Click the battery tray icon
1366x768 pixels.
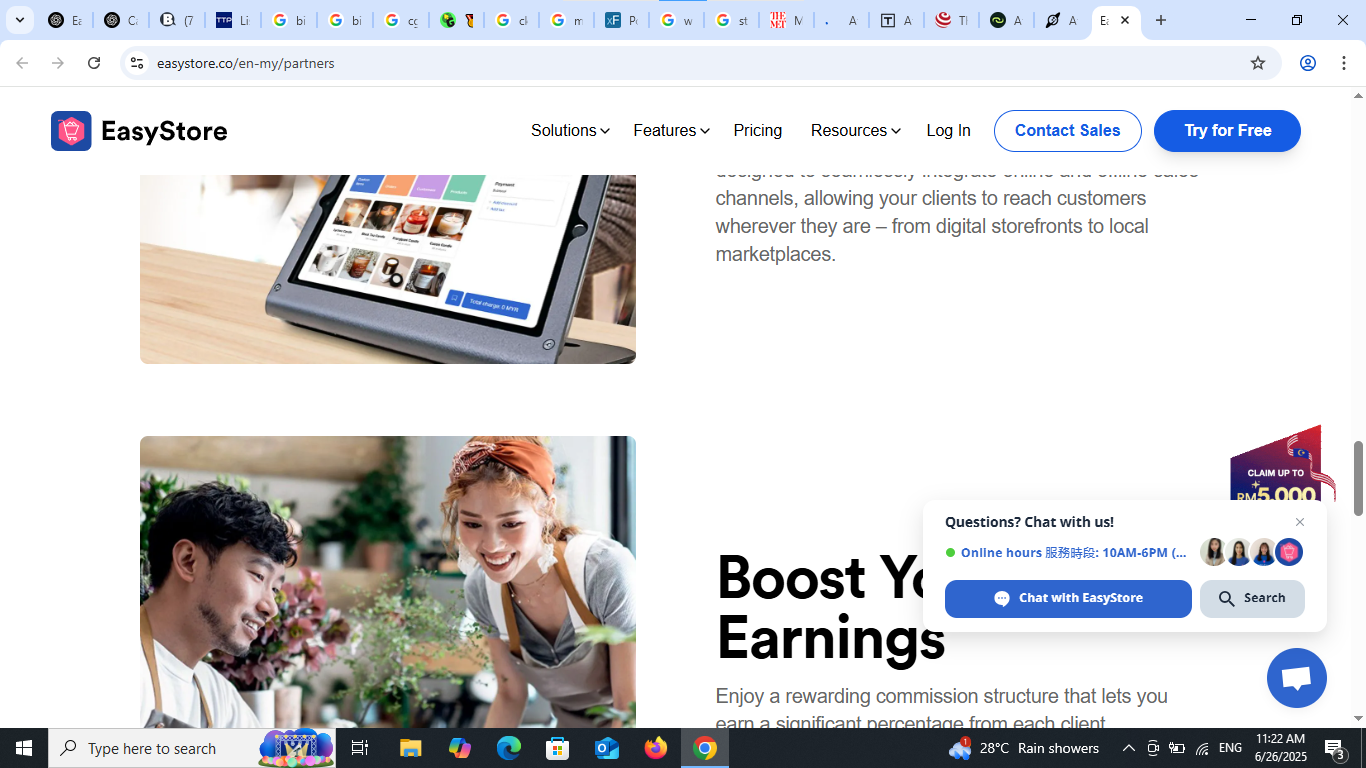(1177, 748)
